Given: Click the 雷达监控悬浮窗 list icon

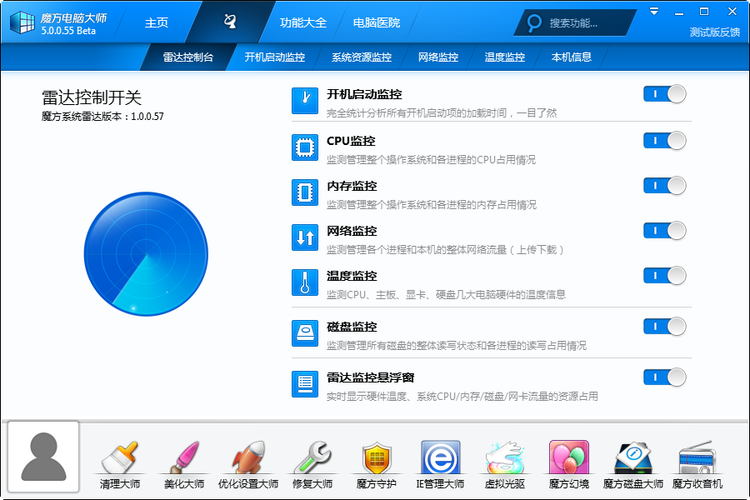Looking at the screenshot, I should pyautogui.click(x=305, y=384).
